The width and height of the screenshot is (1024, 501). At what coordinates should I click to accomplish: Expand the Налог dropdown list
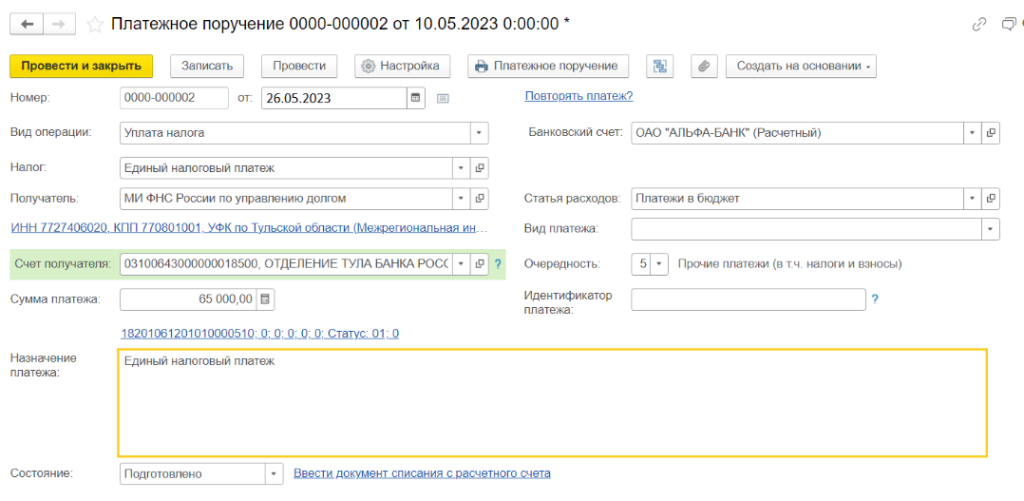(x=461, y=168)
